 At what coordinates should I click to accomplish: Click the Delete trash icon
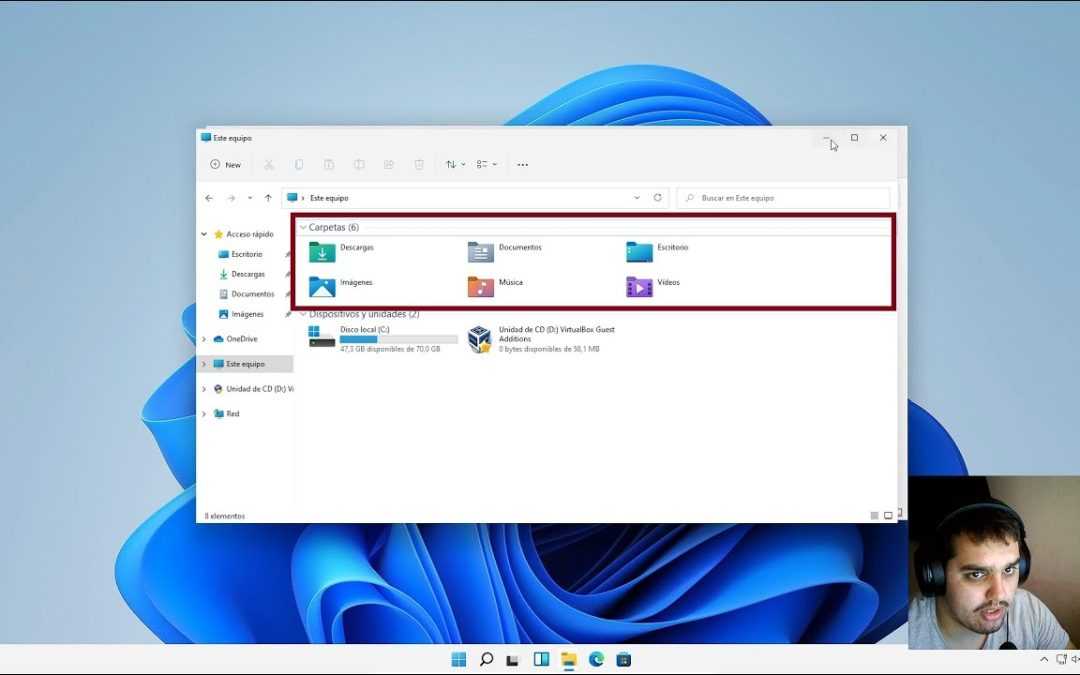pyautogui.click(x=419, y=165)
